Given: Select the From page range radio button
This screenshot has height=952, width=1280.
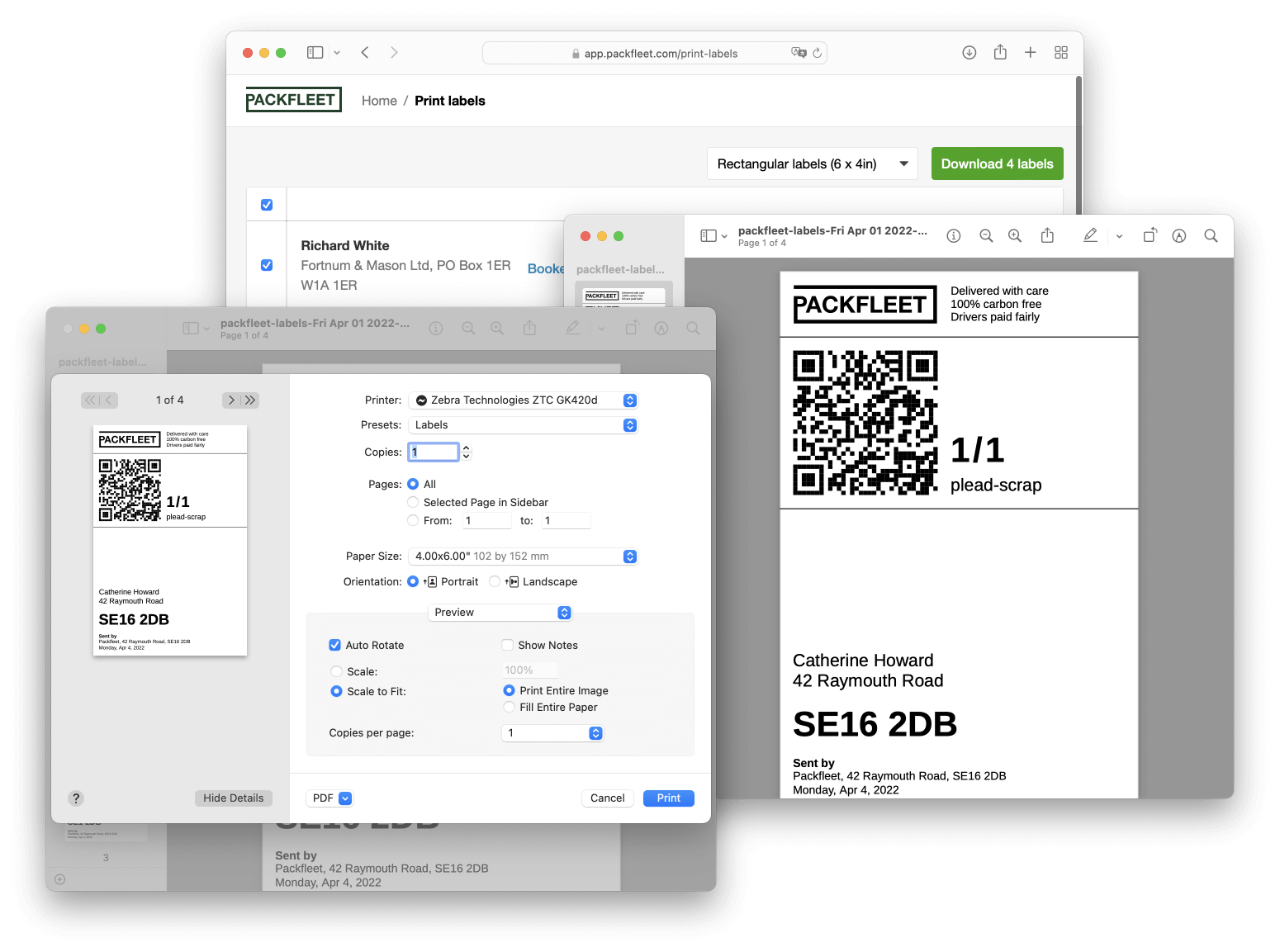Looking at the screenshot, I should tap(413, 521).
